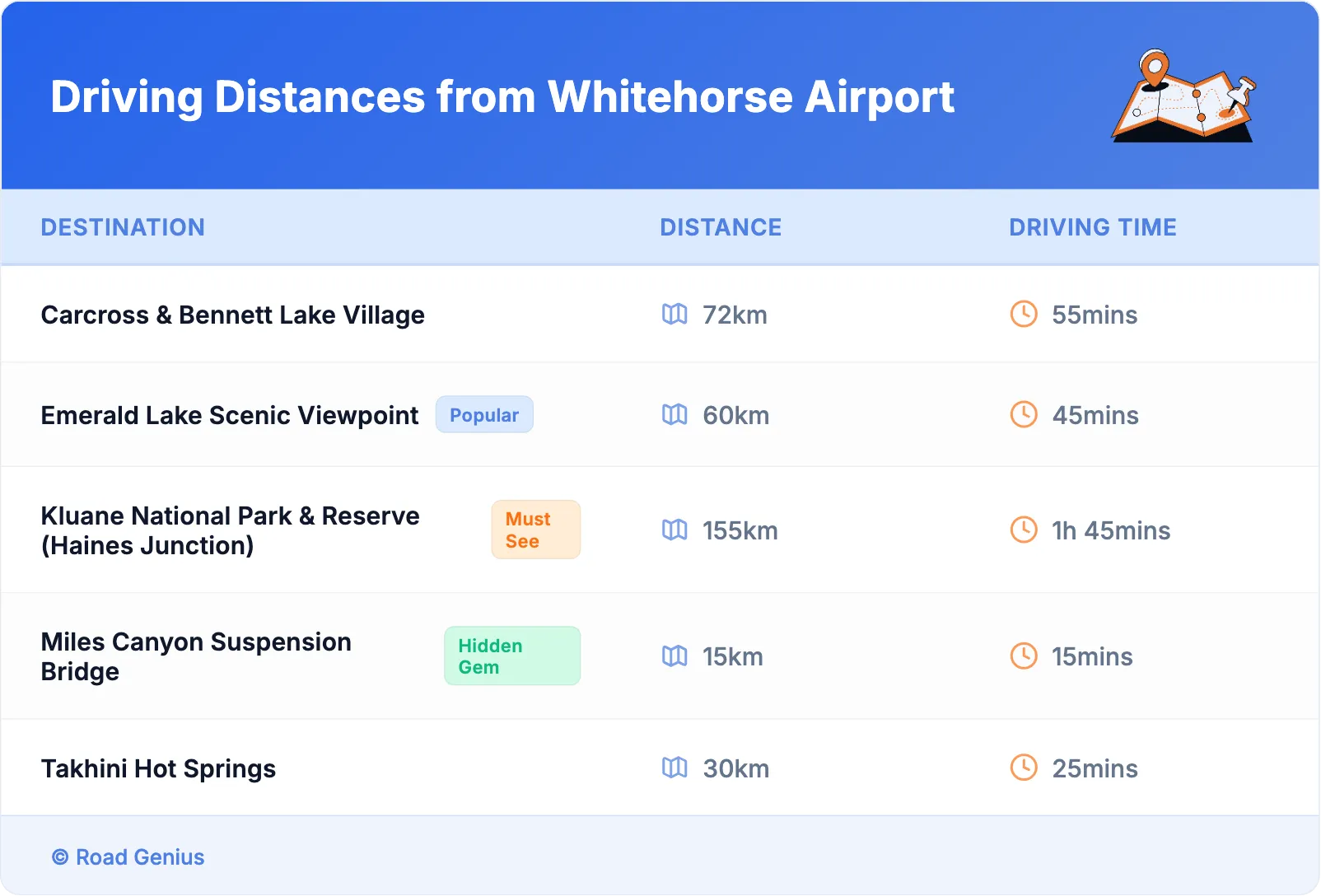Screen dimensions: 1321x896
Task: Click the clock icon beside 25mins
Action: (x=1024, y=768)
